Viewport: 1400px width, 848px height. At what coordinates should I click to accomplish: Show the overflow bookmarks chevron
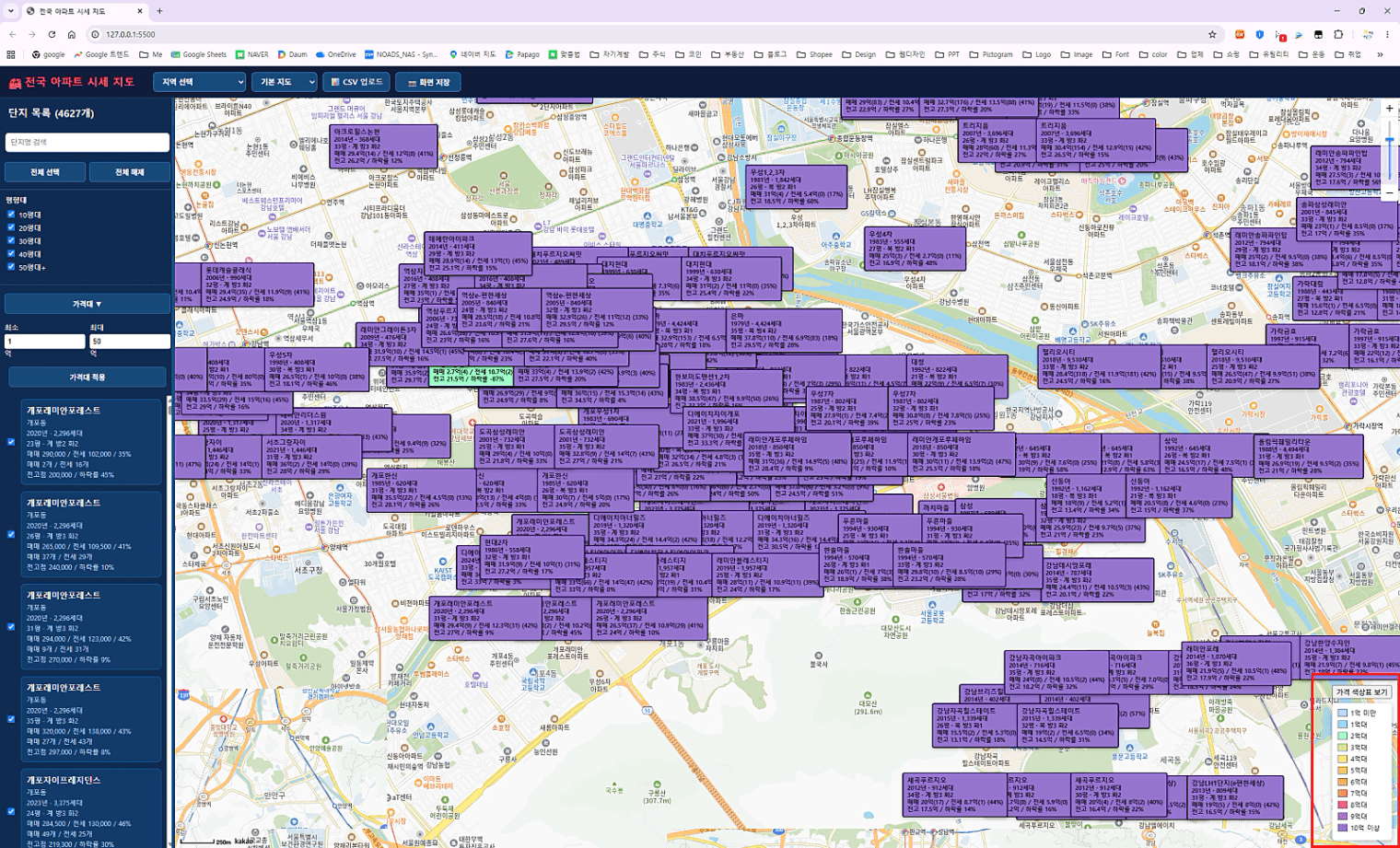[x=1380, y=54]
